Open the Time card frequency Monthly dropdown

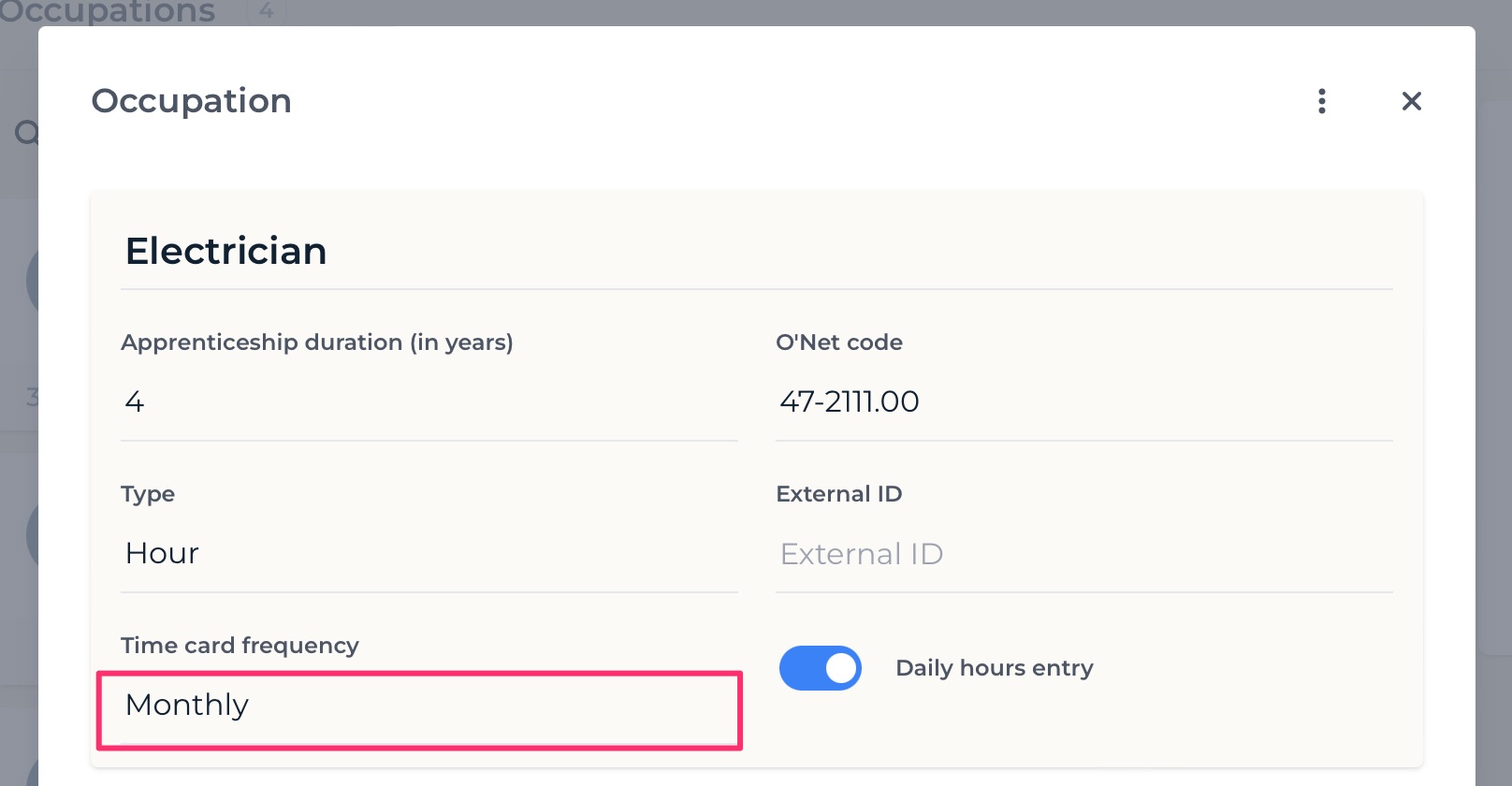[x=429, y=706]
